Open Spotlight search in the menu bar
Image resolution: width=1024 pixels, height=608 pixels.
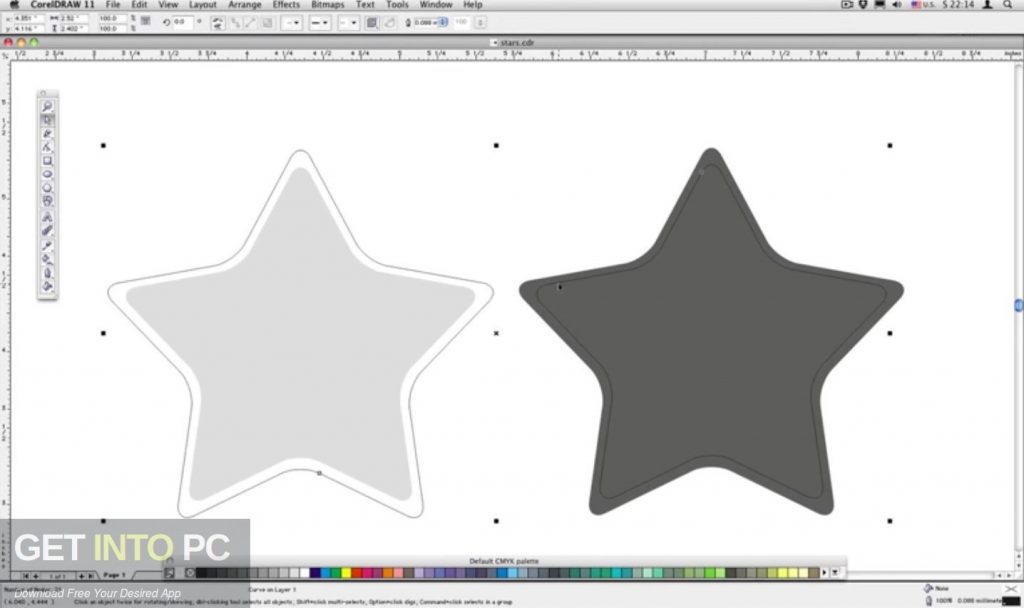pos(1008,5)
